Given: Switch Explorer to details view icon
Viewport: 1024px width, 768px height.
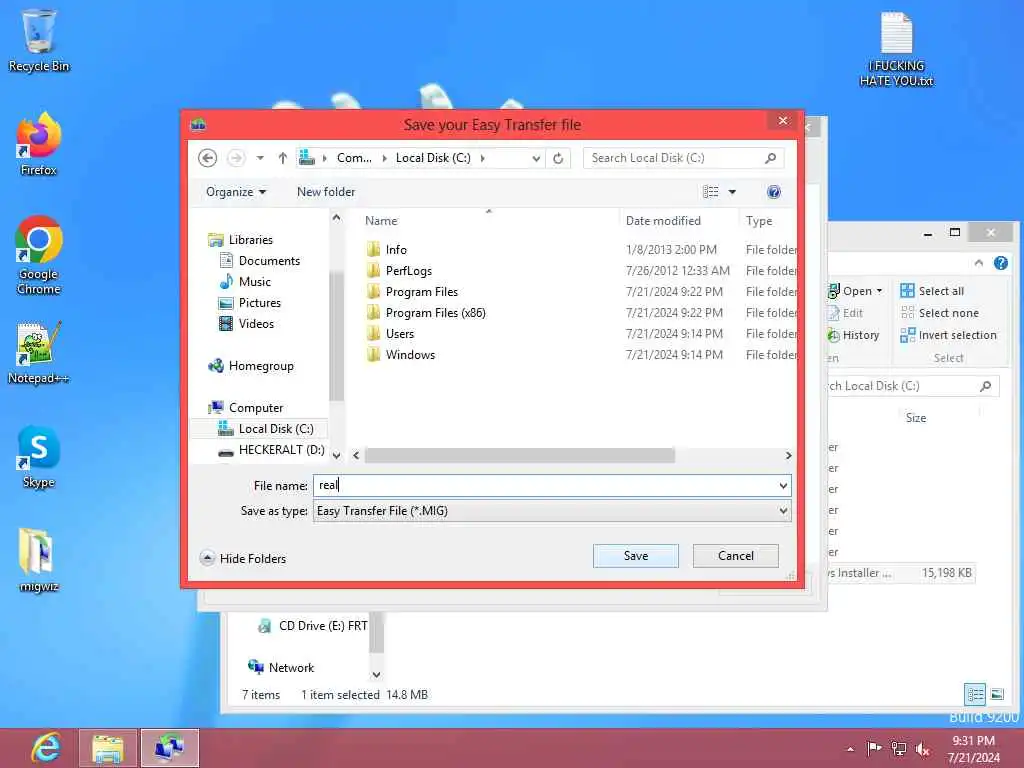Looking at the screenshot, I should coord(975,694).
